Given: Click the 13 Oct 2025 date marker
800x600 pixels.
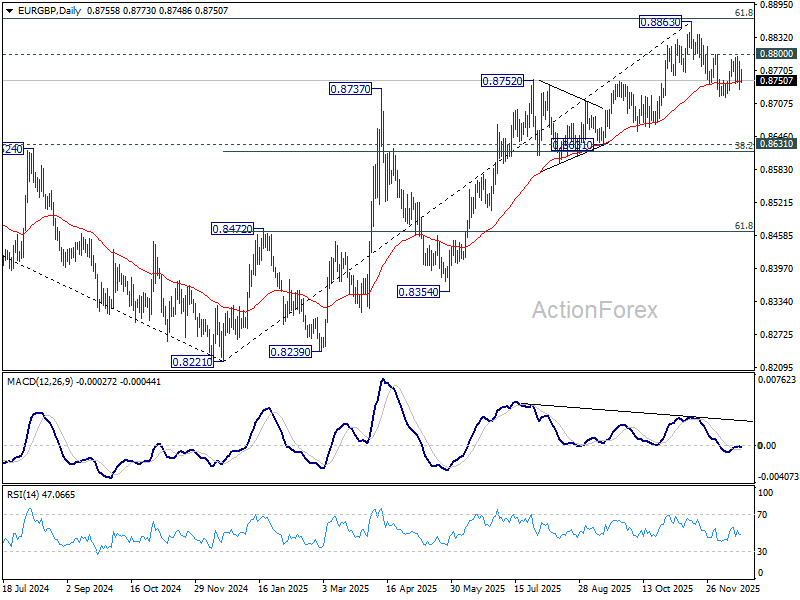Looking at the screenshot, I should 667,589.
